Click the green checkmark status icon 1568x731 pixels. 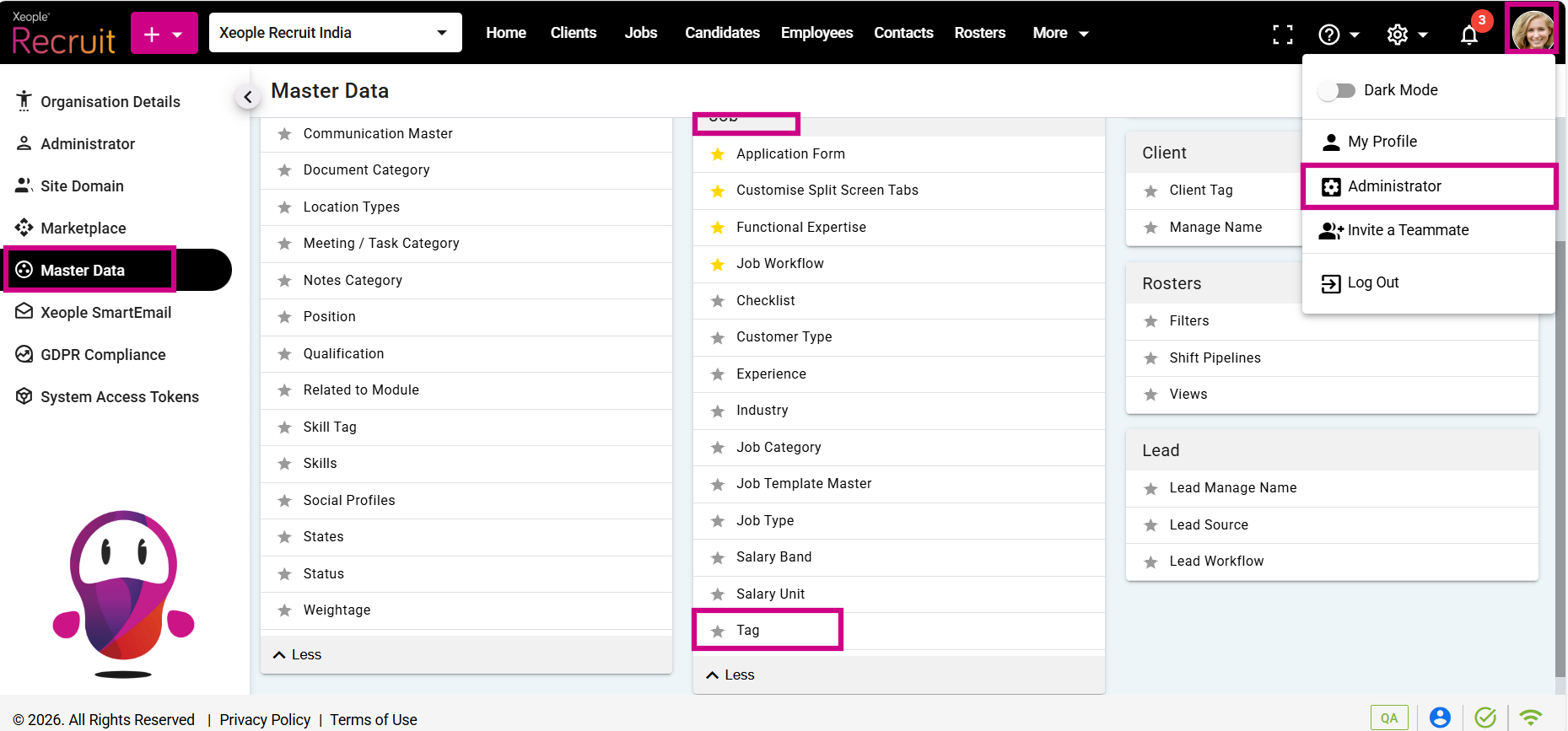[x=1485, y=718]
